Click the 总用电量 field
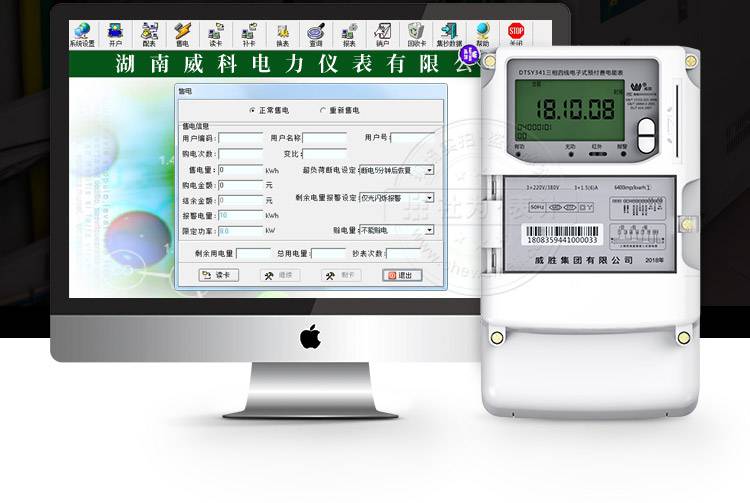Image resolution: width=750 pixels, height=503 pixels. click(x=329, y=253)
